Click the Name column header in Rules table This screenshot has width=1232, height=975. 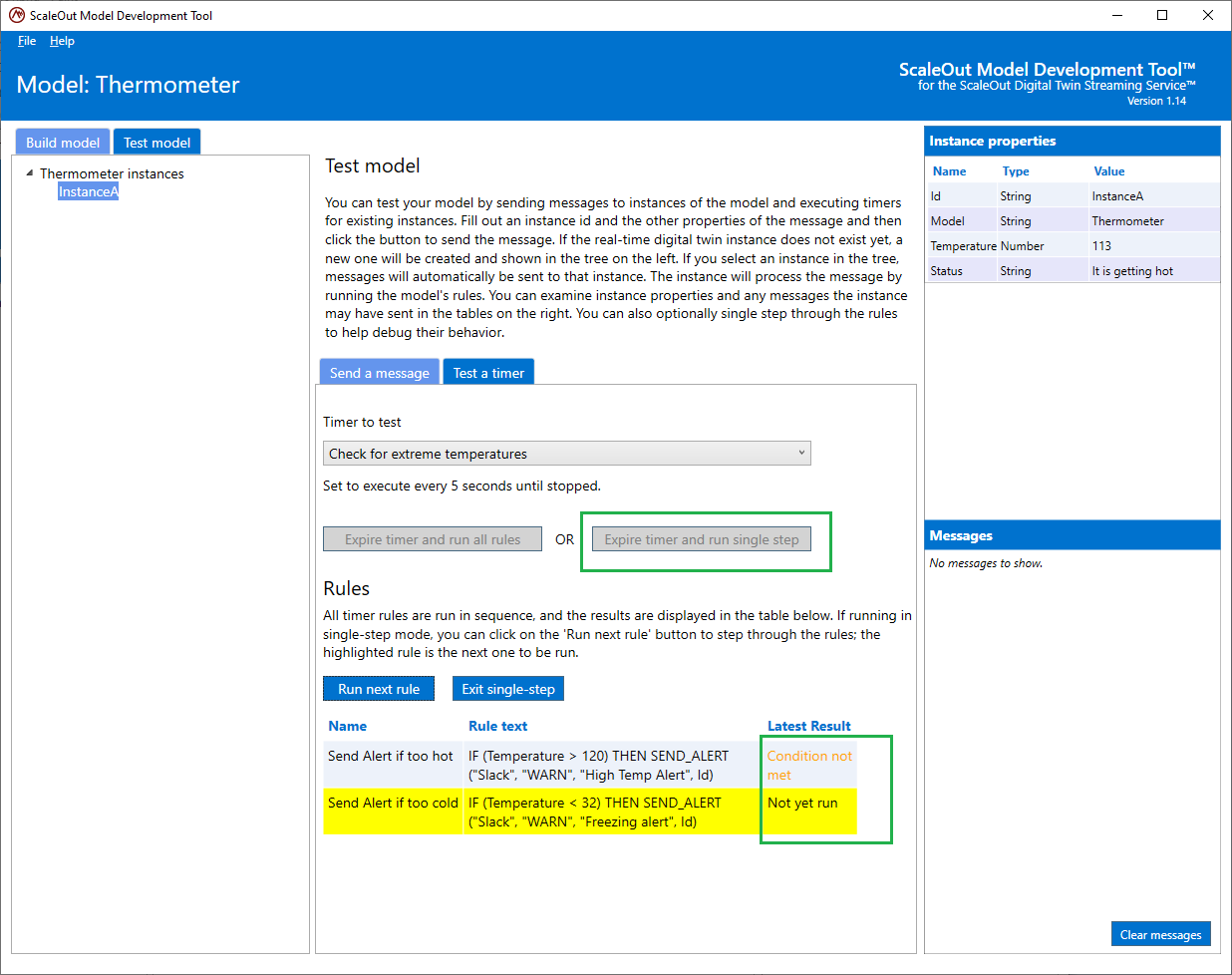click(x=348, y=726)
